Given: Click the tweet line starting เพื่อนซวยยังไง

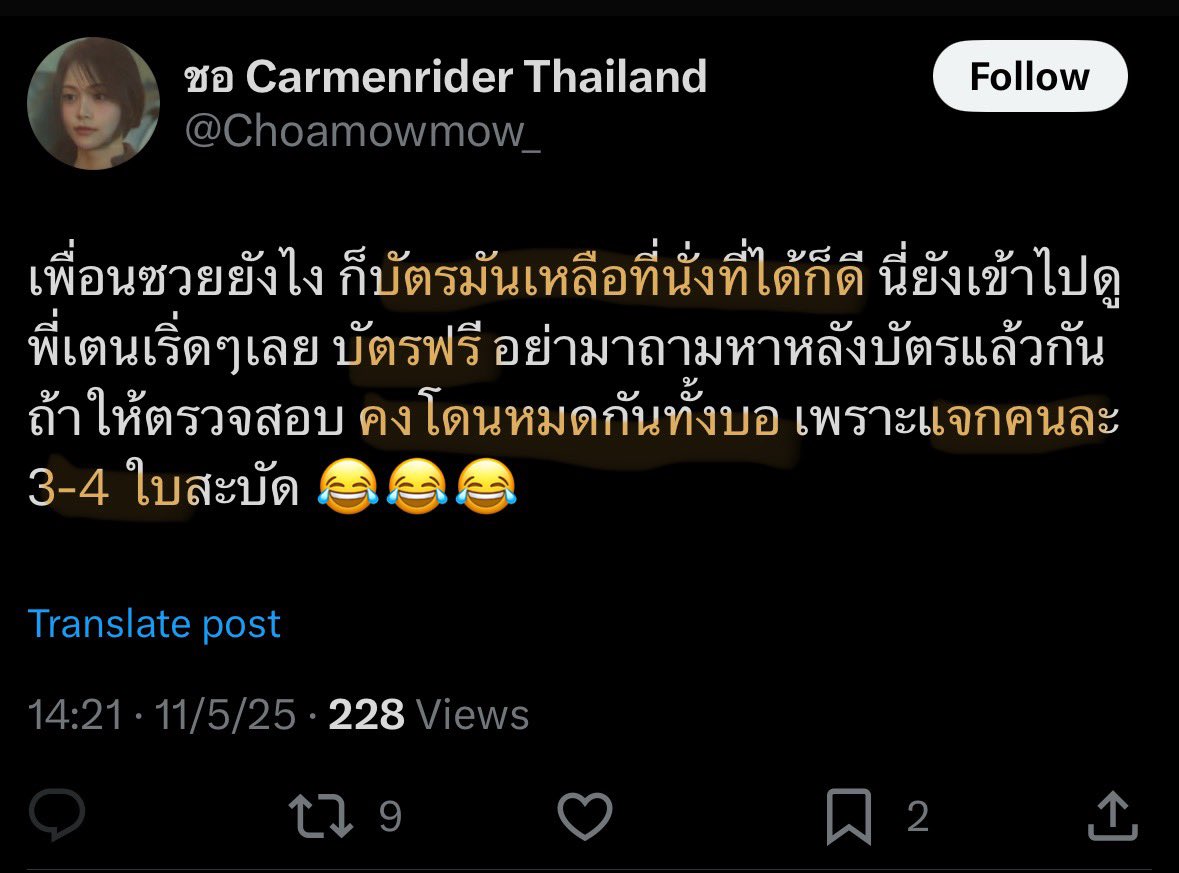Looking at the screenshot, I should (x=574, y=278).
